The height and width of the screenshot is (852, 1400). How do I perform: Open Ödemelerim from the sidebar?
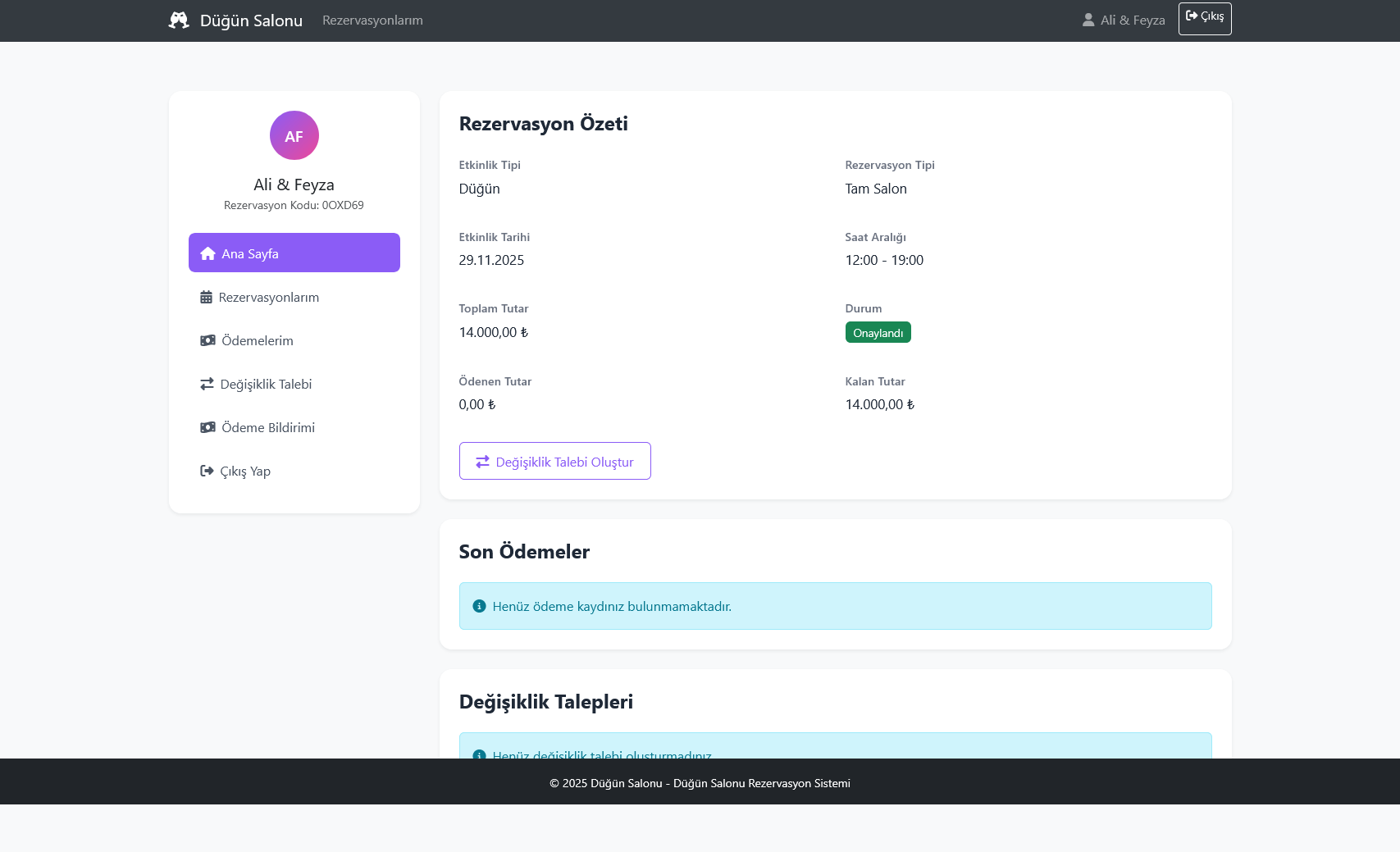click(258, 340)
